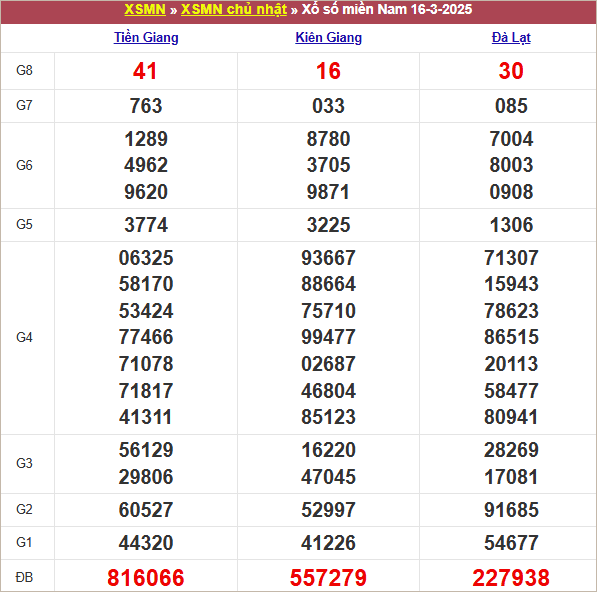
Task: Click special prize number 816066
Action: [x=146, y=578]
